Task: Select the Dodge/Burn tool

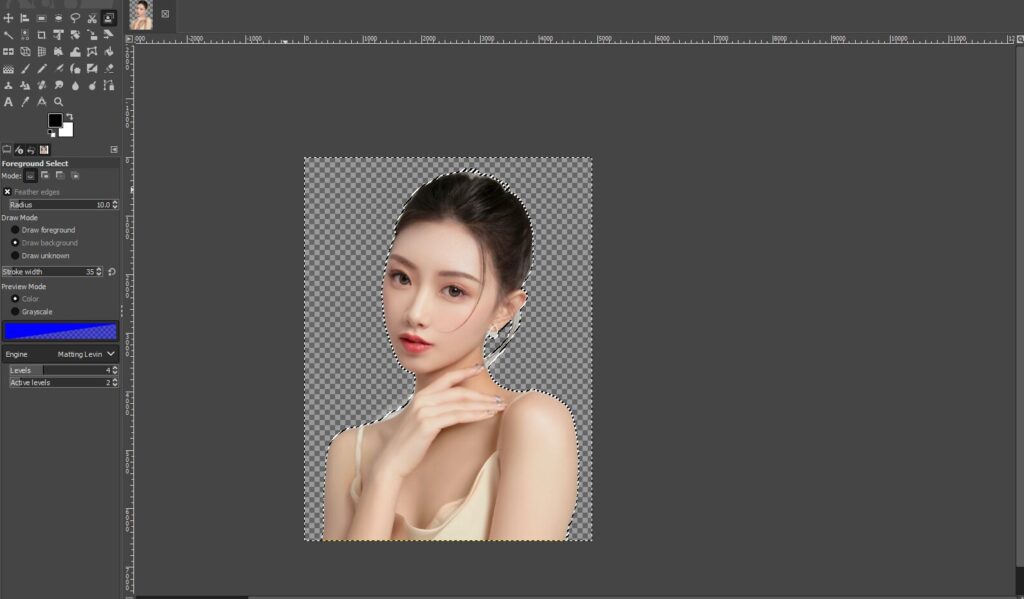Action: [x=92, y=86]
